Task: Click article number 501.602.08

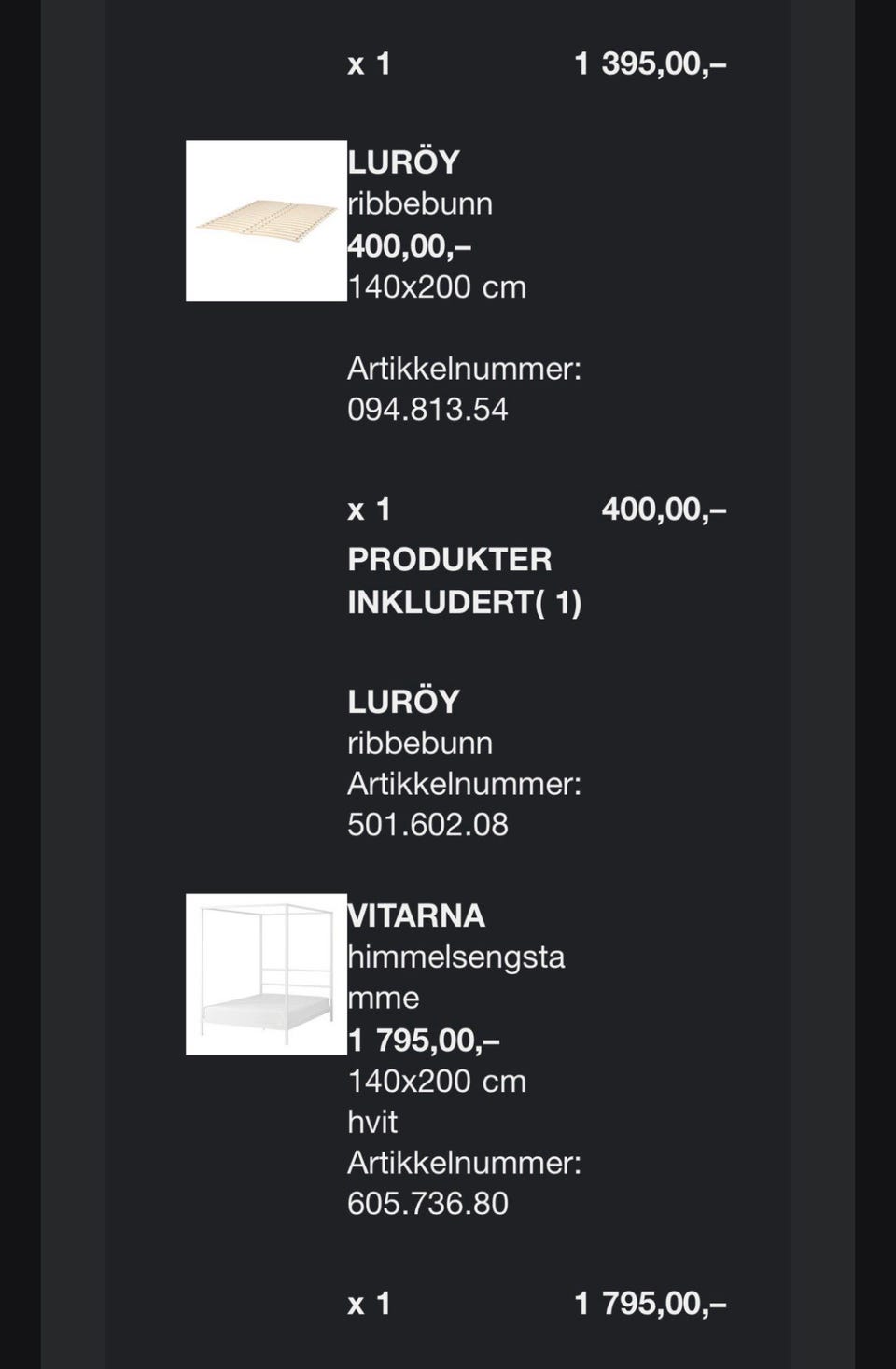Action: tap(427, 825)
